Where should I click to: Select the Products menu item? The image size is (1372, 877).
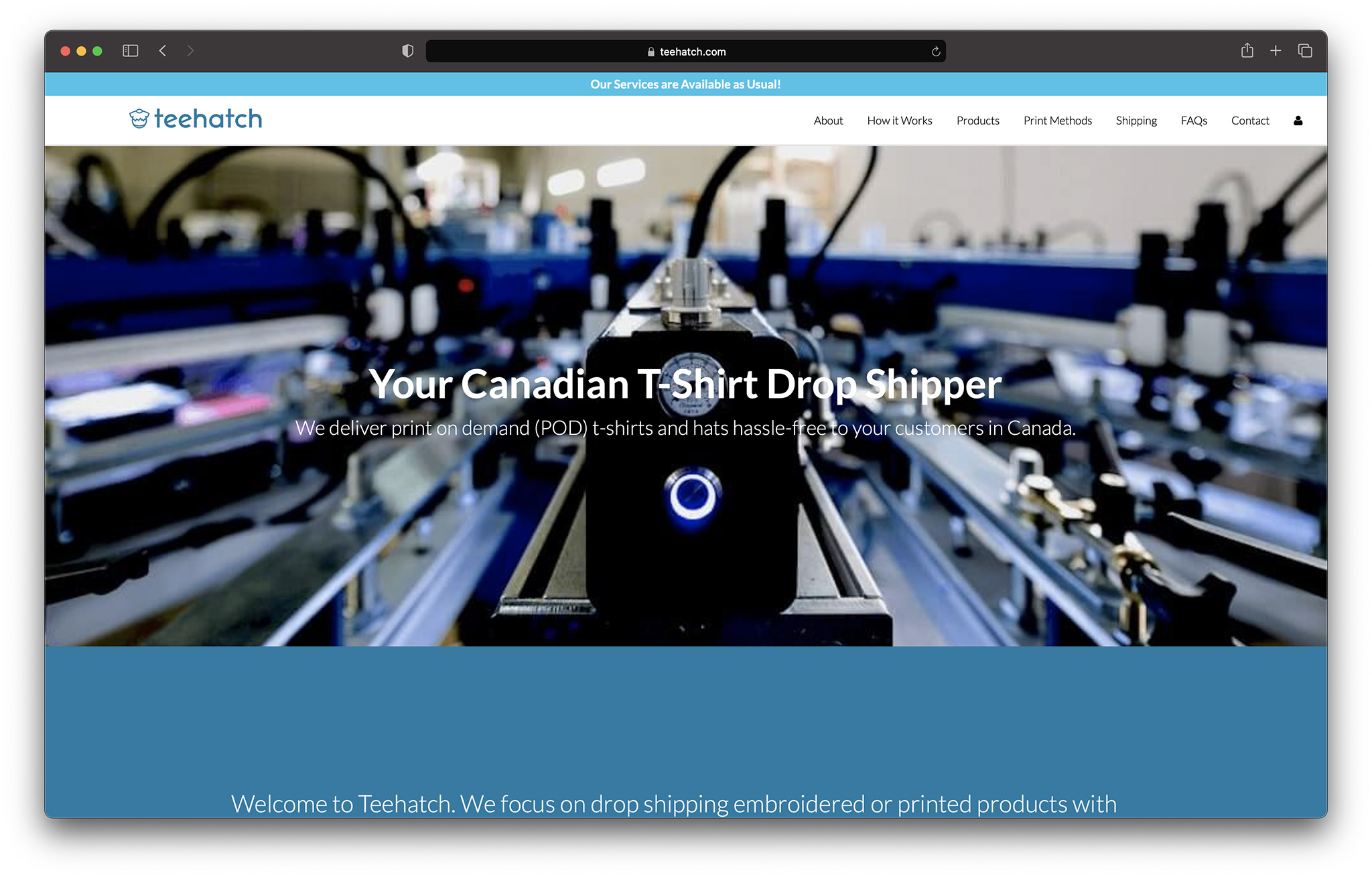tap(978, 121)
